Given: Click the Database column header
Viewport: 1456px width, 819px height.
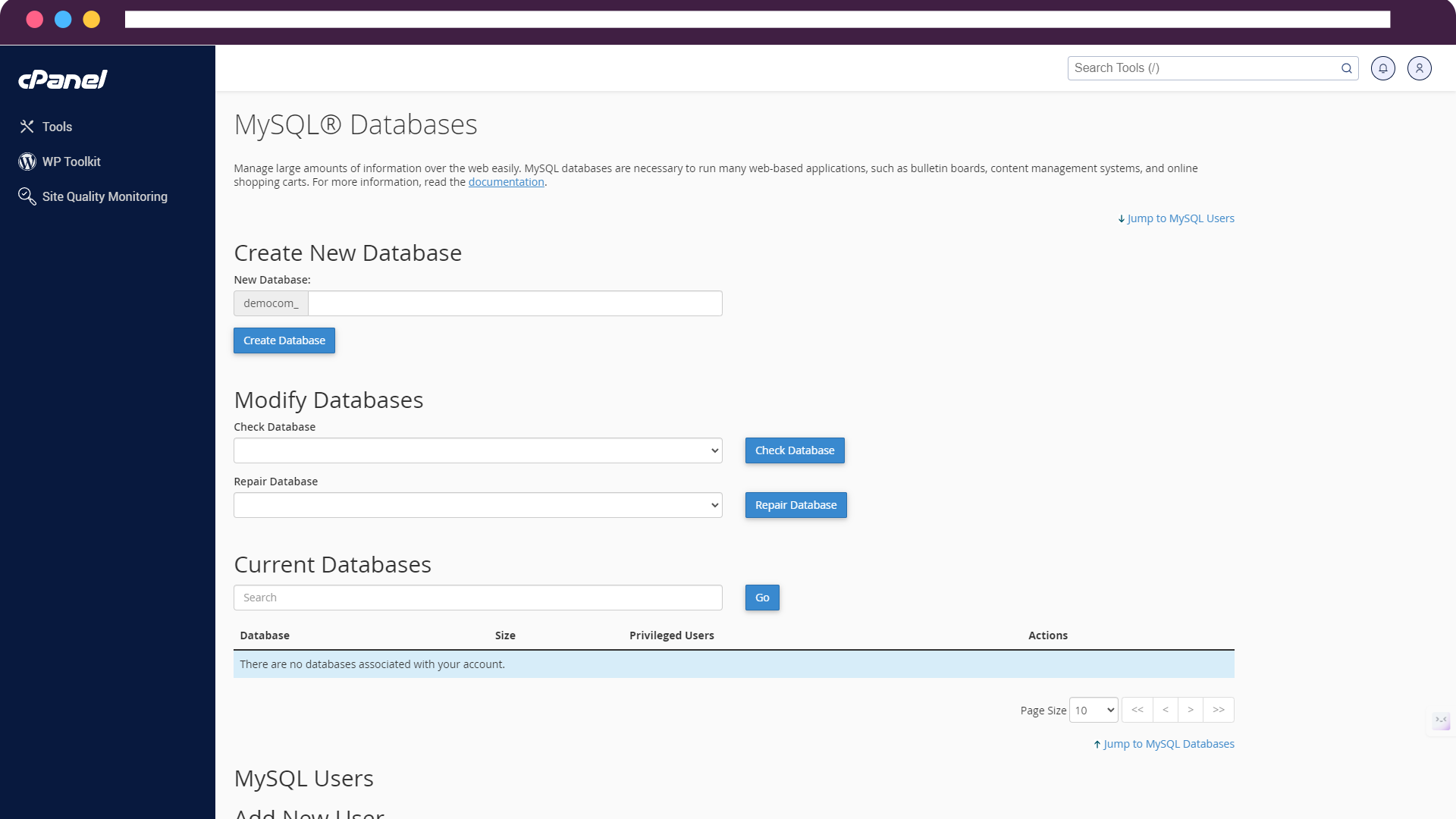Looking at the screenshot, I should (x=265, y=635).
